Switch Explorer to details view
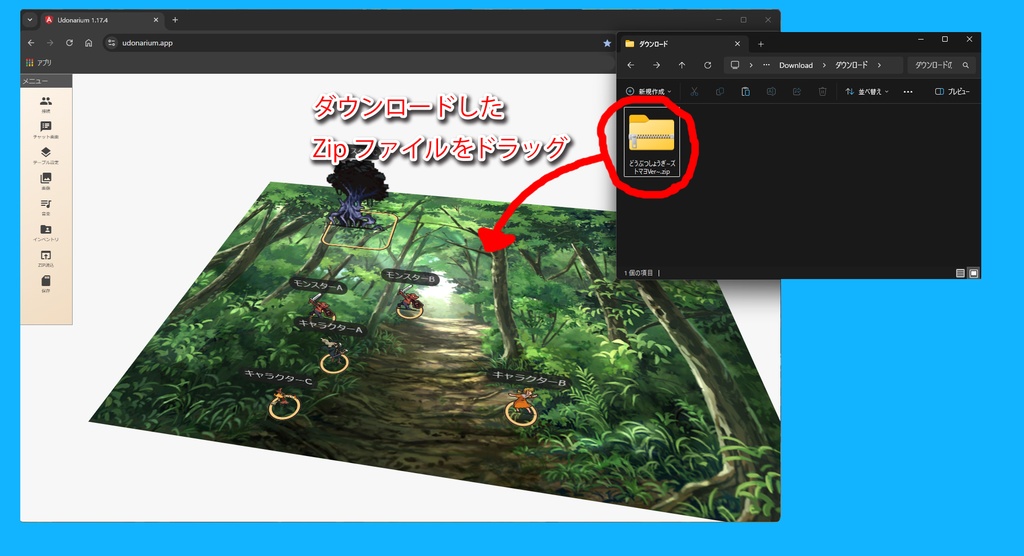 (x=960, y=273)
